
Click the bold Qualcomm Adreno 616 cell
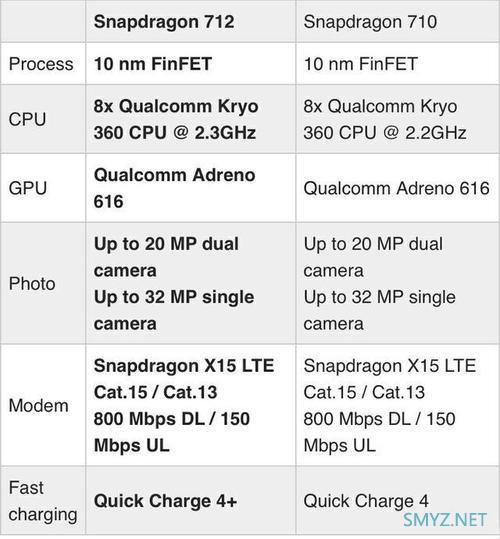pyautogui.click(x=191, y=188)
